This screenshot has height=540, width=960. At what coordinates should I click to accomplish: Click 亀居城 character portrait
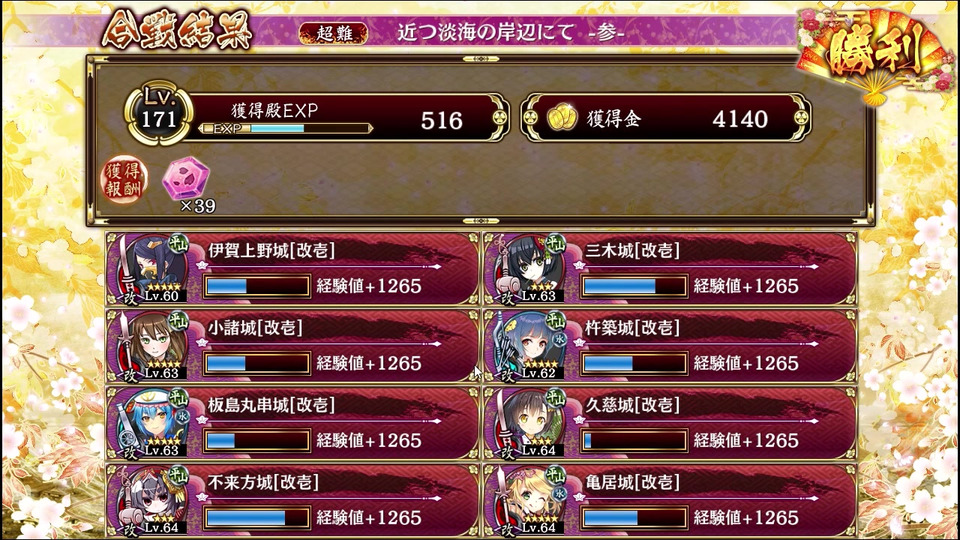click(529, 500)
